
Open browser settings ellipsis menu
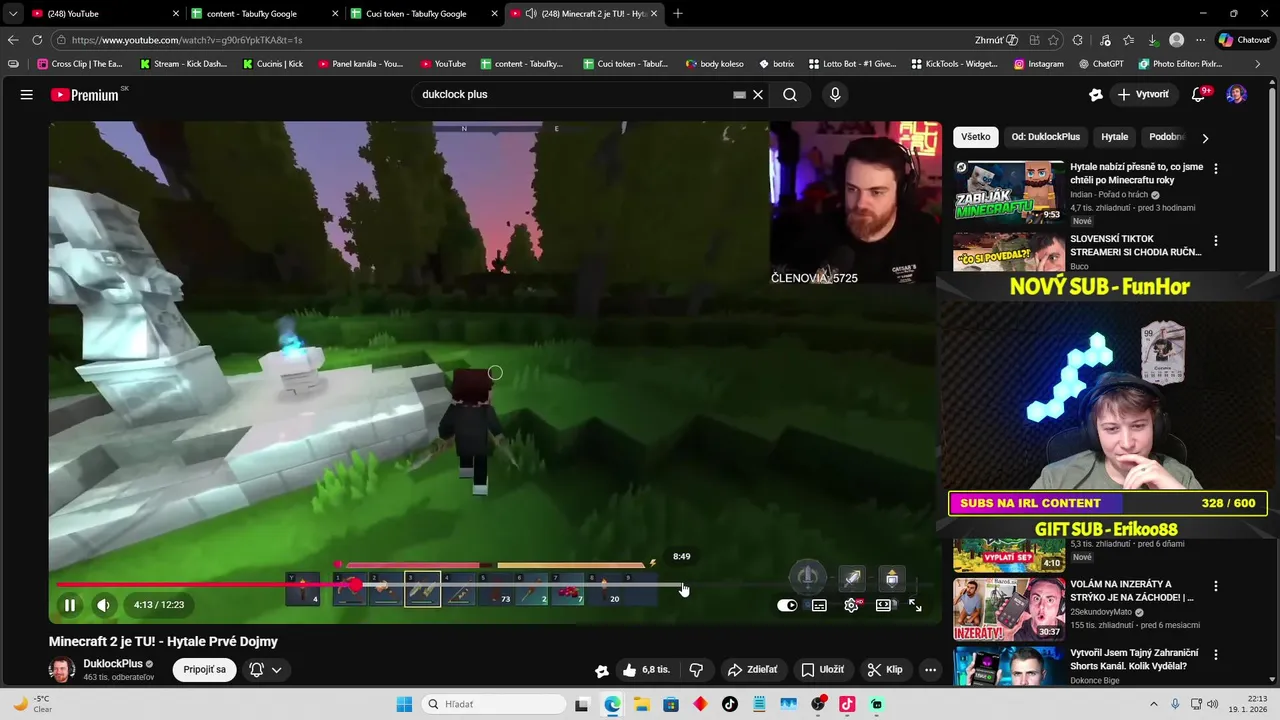tap(1200, 40)
